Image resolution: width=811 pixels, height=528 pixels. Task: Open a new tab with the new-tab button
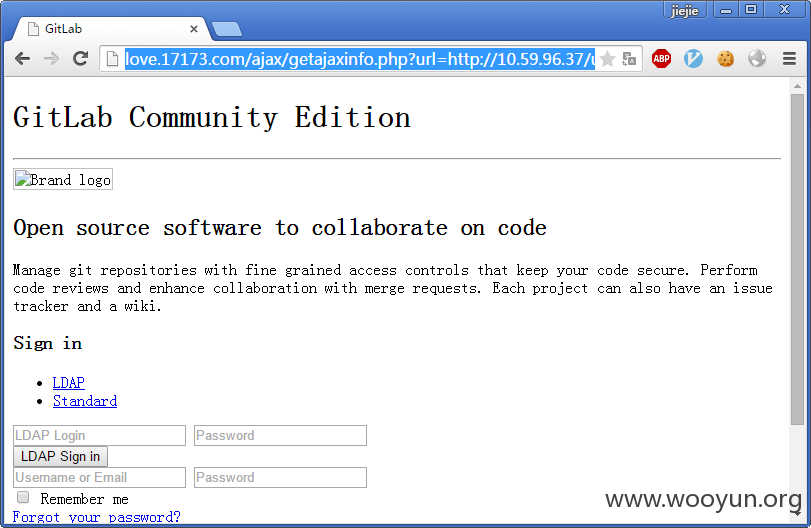(227, 29)
